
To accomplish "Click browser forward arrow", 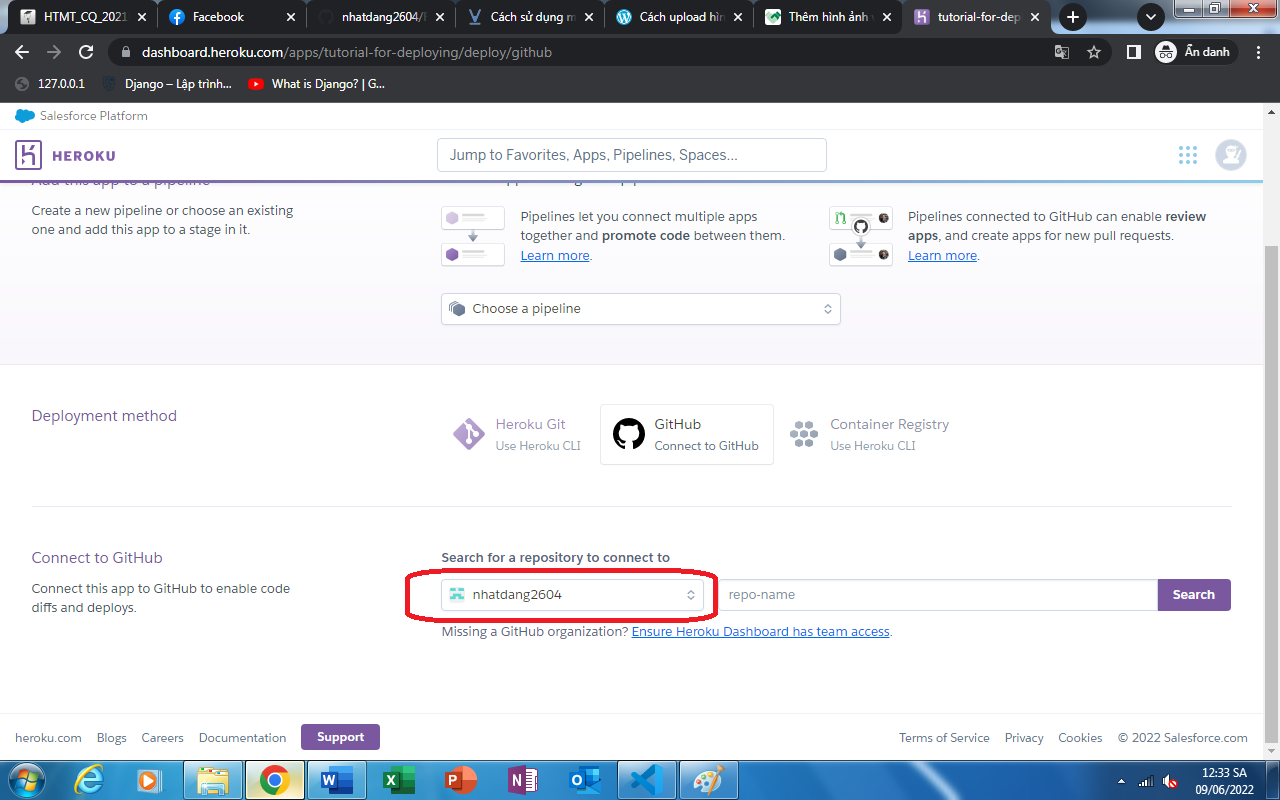I will coord(54,52).
